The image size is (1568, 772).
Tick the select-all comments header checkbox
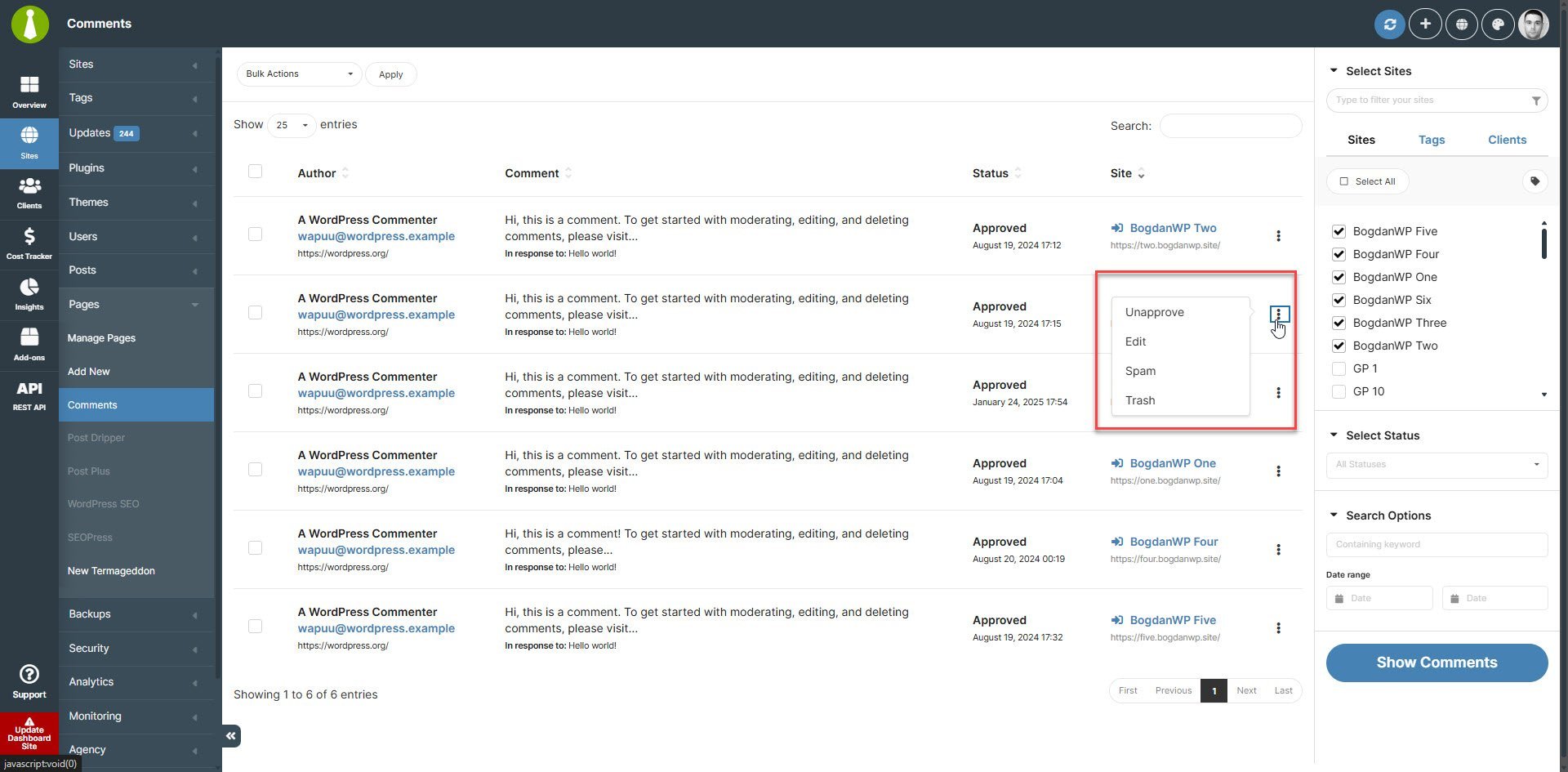click(x=255, y=172)
